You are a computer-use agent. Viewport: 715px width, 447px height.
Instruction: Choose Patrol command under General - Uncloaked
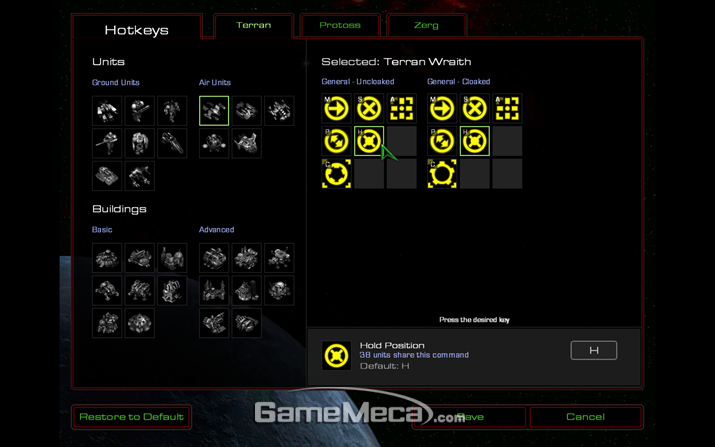pyautogui.click(x=337, y=141)
